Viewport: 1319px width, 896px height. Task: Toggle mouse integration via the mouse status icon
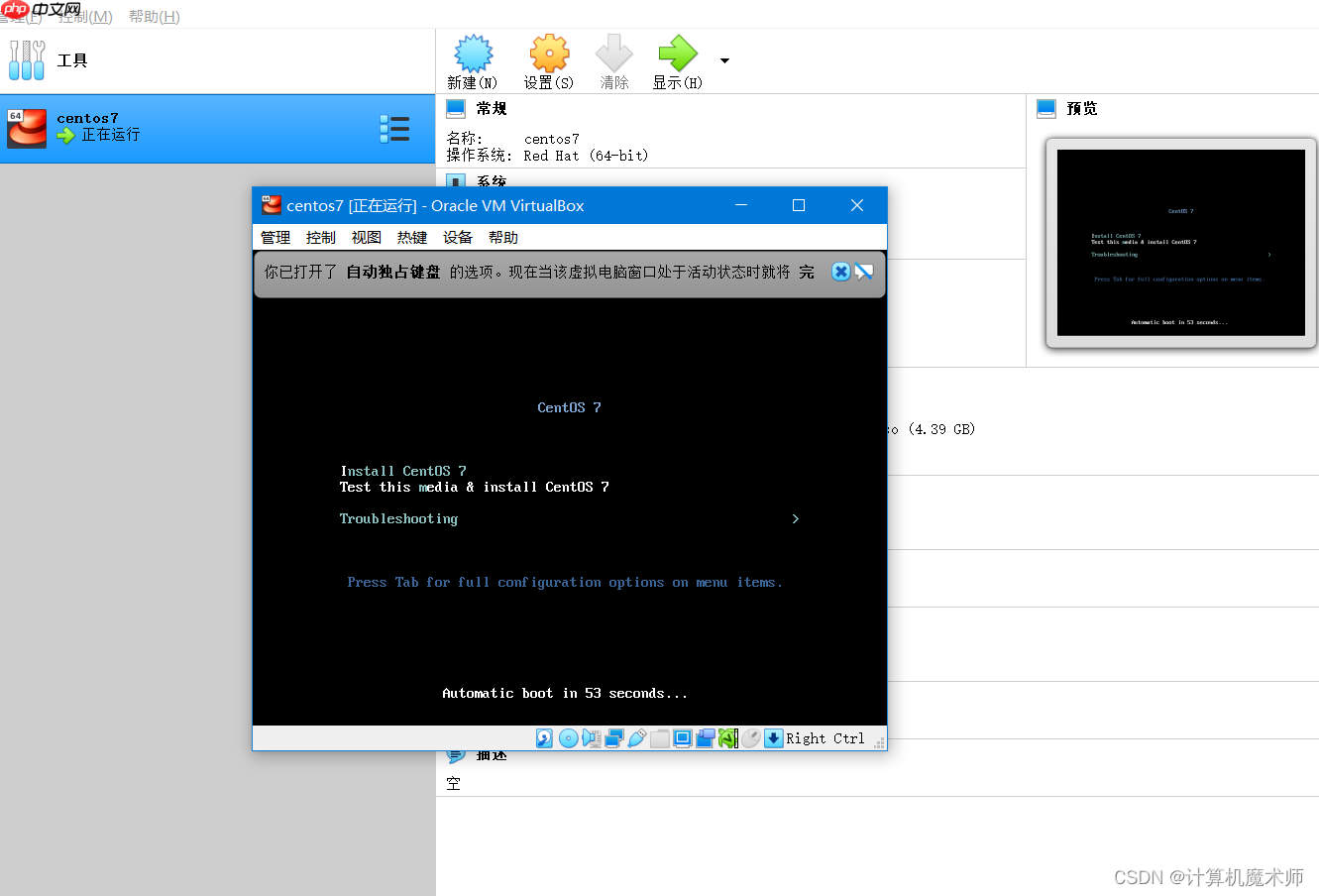click(x=751, y=738)
